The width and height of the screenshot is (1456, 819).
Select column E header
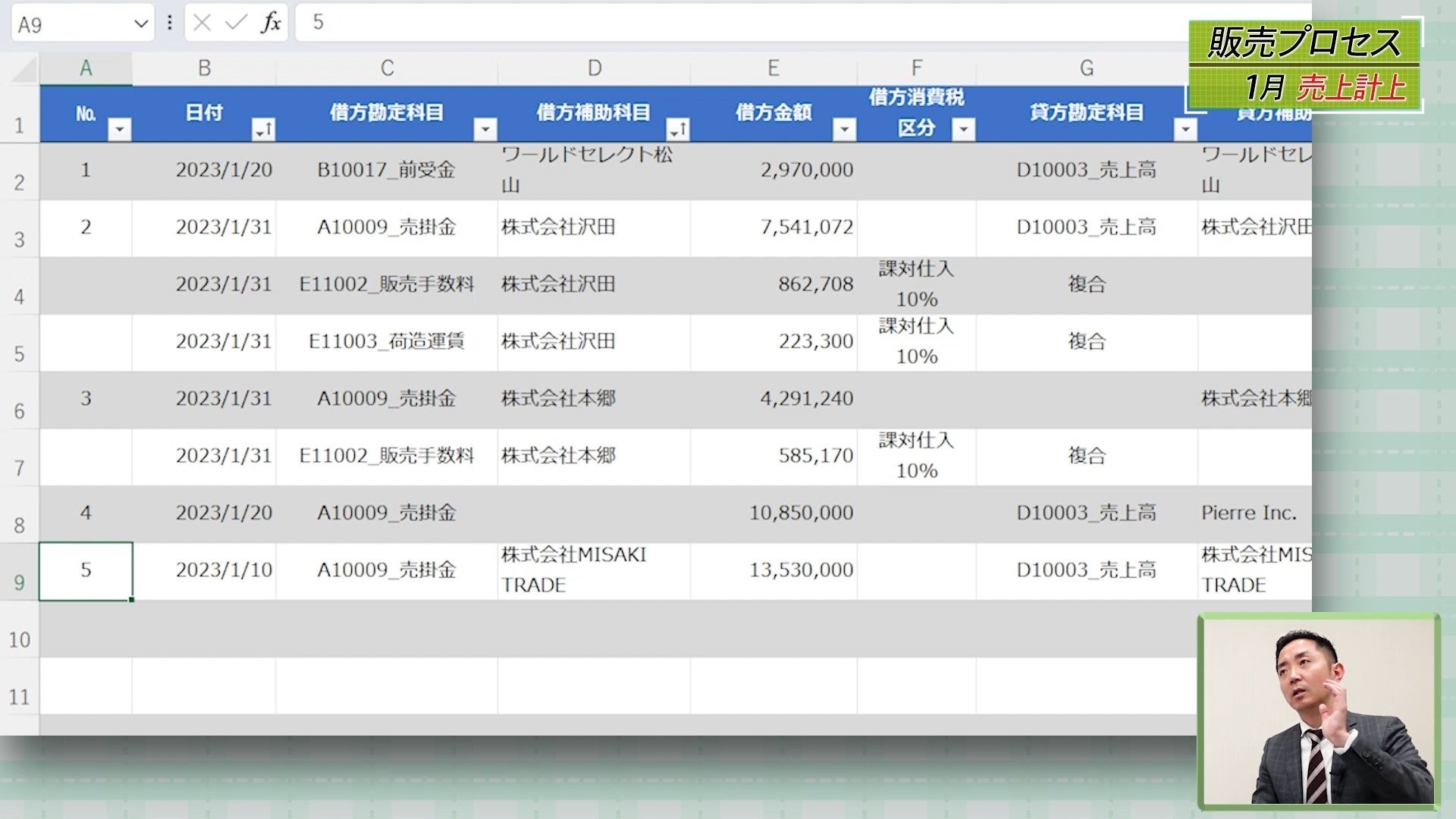(x=773, y=68)
